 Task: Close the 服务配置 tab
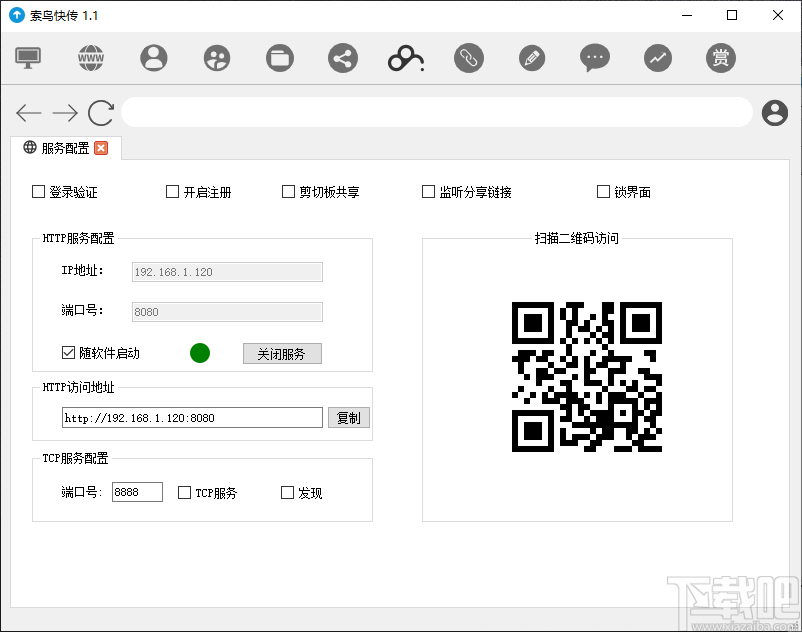pyautogui.click(x=101, y=147)
